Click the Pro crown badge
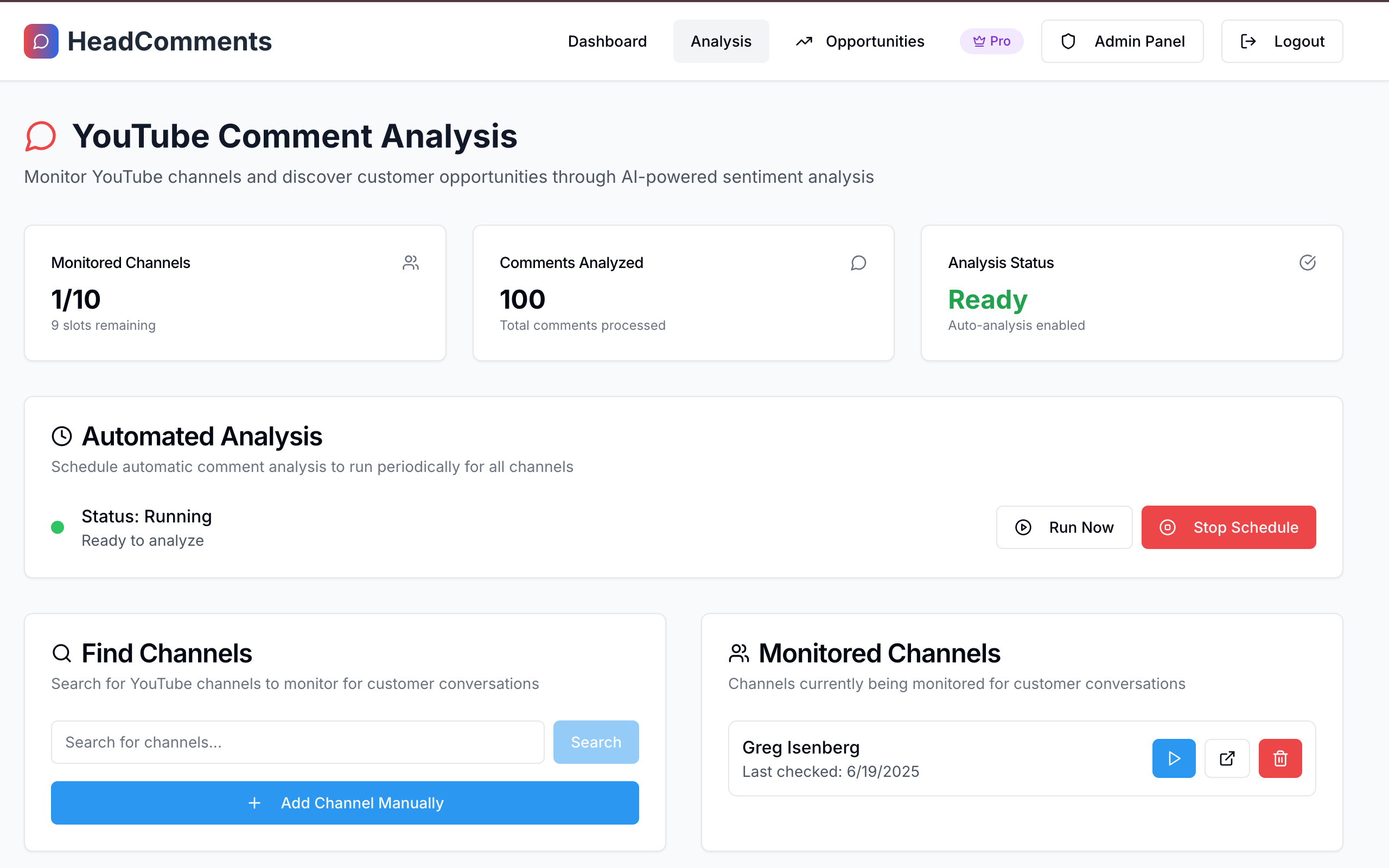 click(991, 41)
